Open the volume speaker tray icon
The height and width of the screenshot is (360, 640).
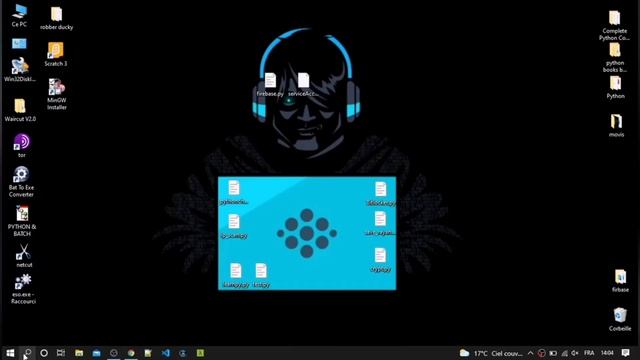click(x=575, y=353)
